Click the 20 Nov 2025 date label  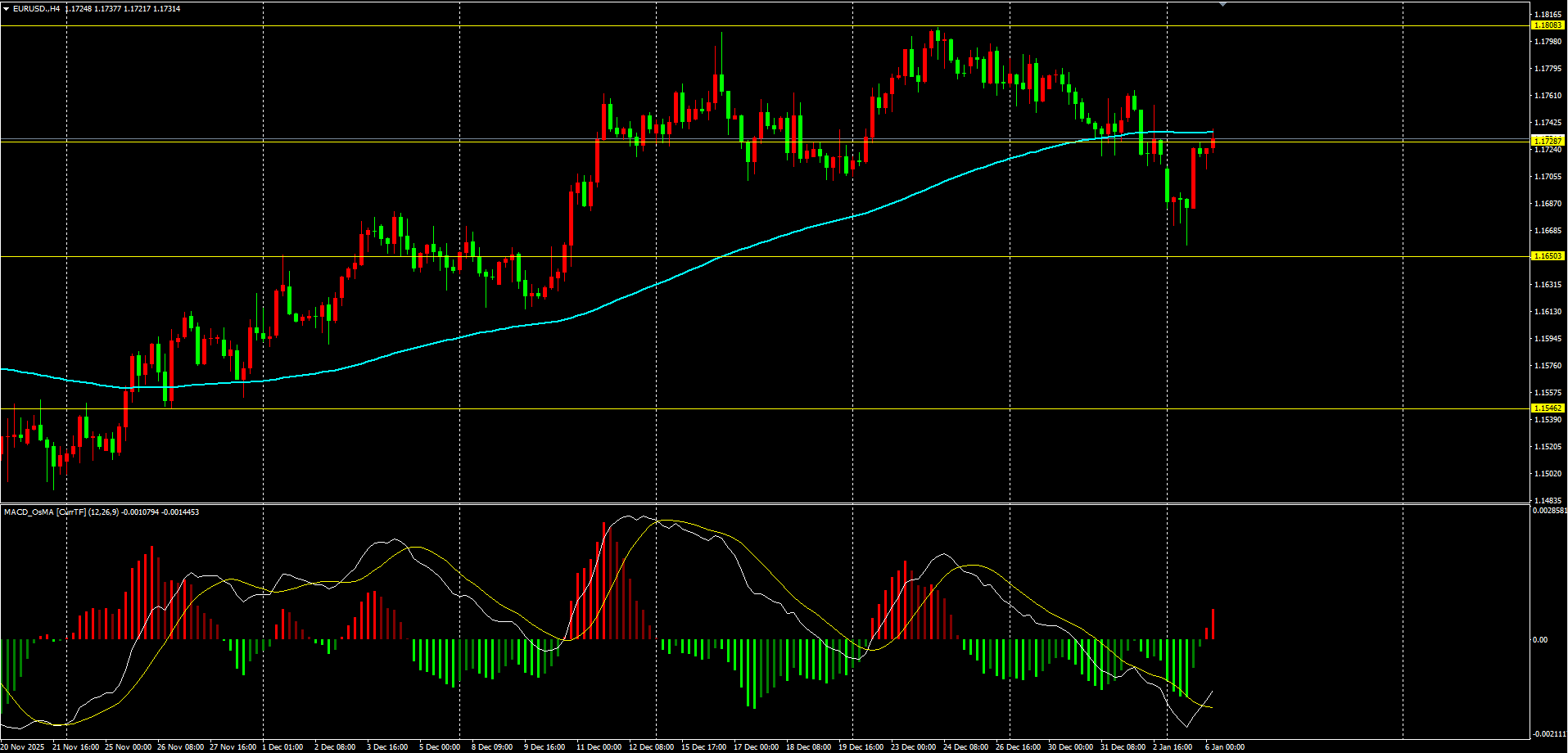click(23, 747)
